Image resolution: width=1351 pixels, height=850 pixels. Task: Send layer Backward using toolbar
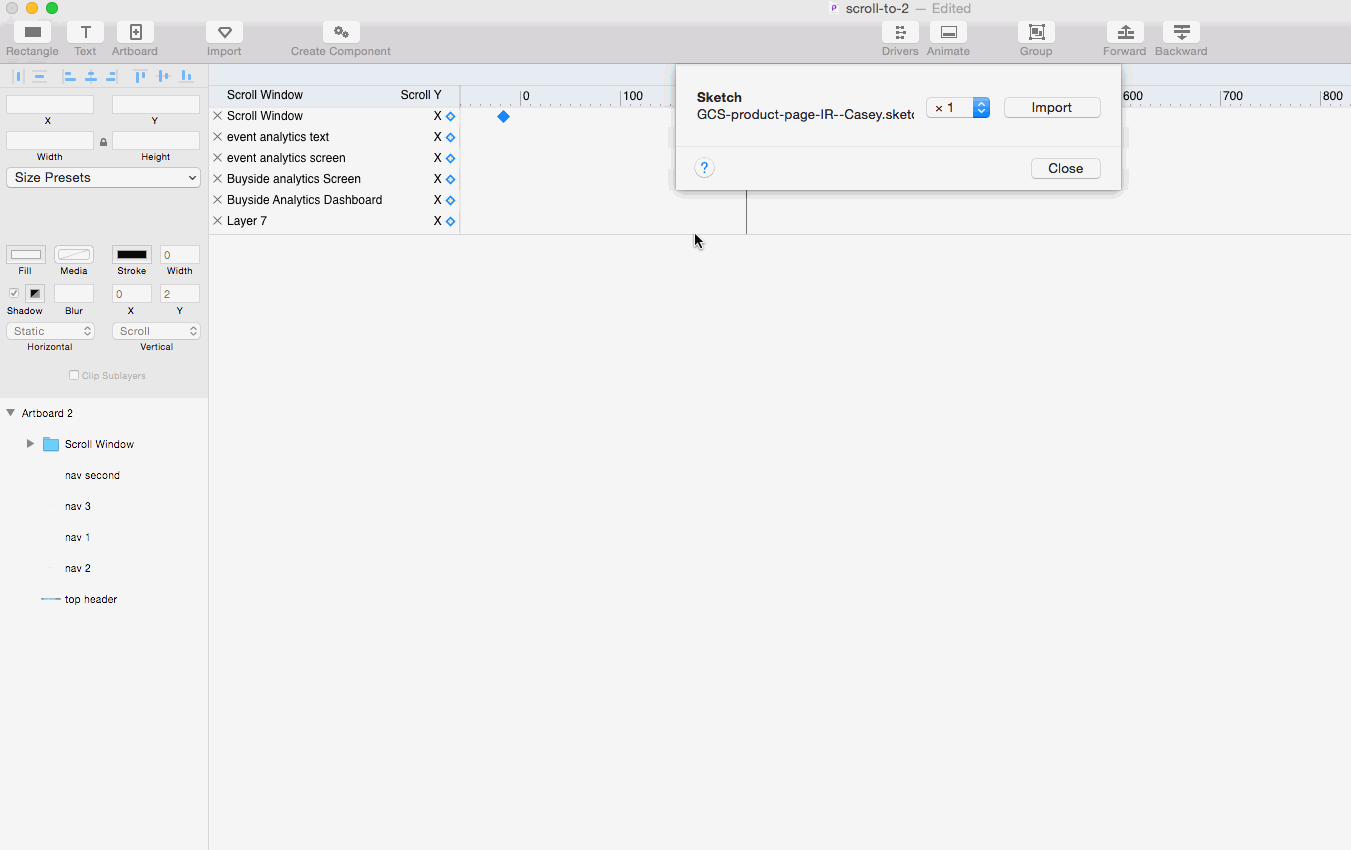(x=1181, y=32)
